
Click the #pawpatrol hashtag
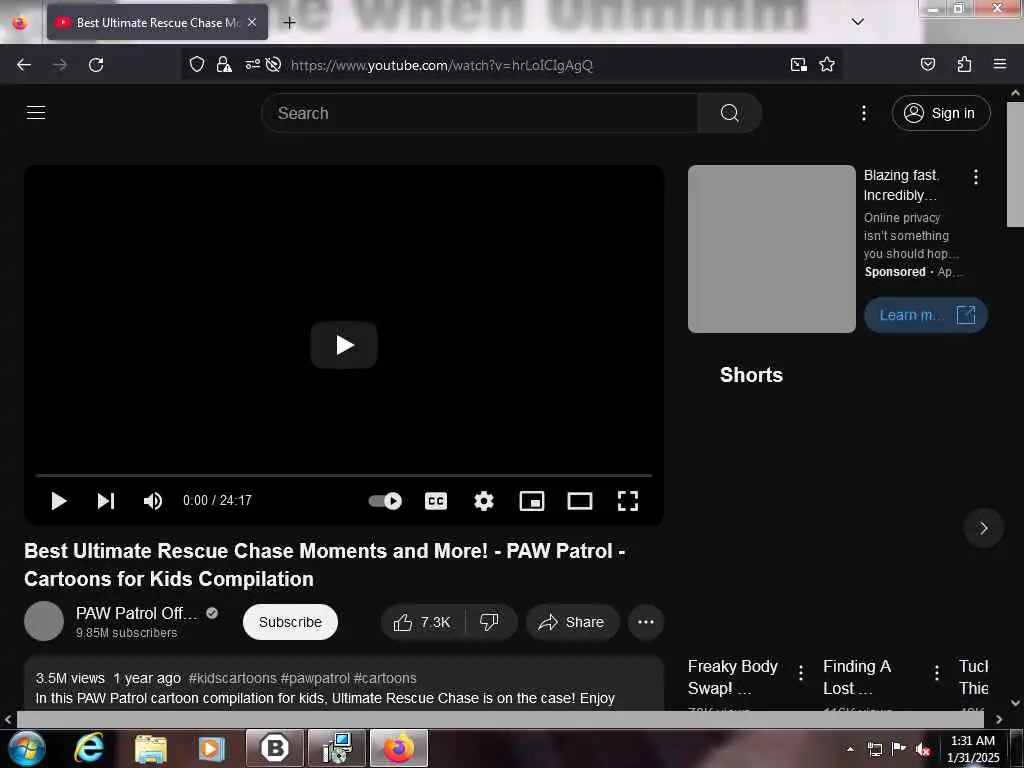tap(315, 678)
